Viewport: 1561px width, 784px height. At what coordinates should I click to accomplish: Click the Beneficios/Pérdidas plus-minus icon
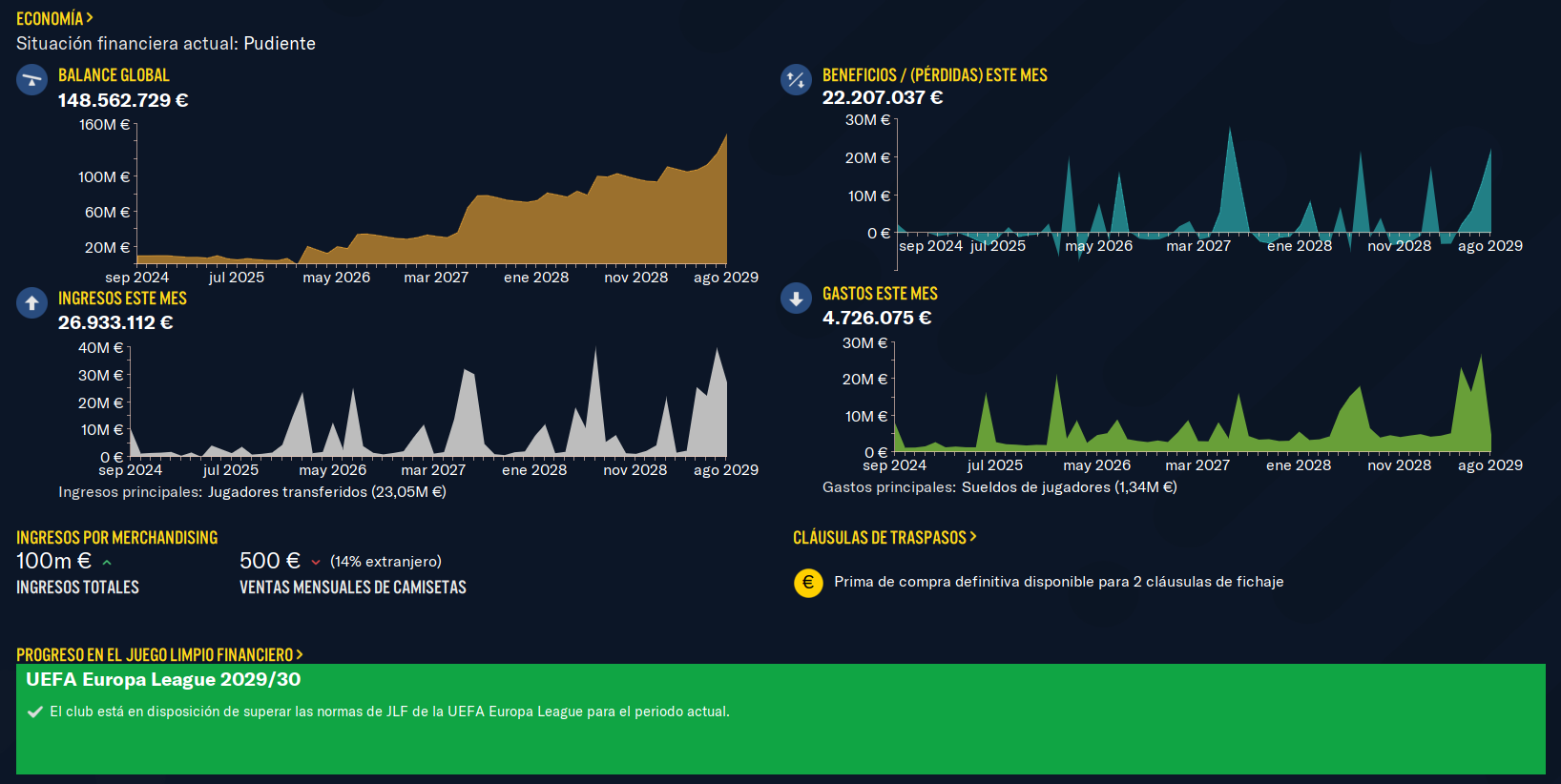click(x=796, y=79)
